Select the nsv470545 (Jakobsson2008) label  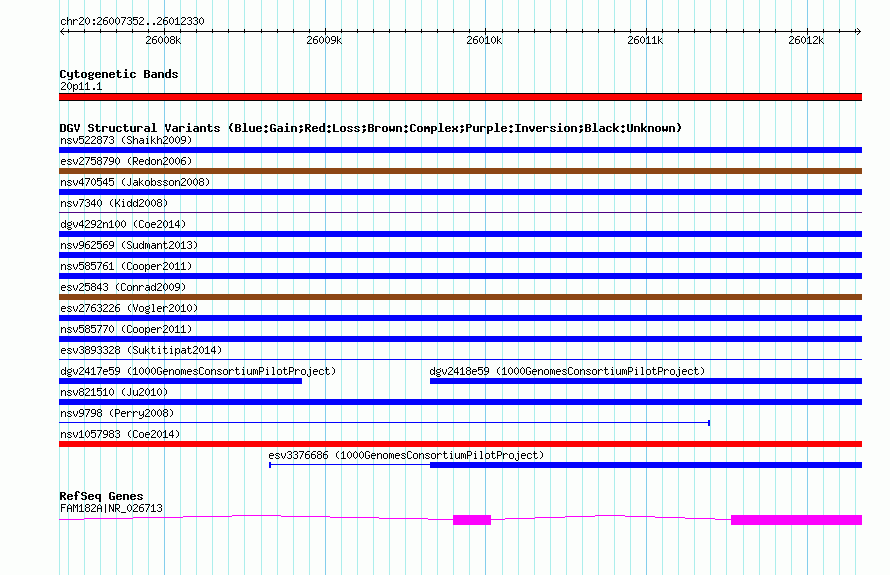(135, 182)
